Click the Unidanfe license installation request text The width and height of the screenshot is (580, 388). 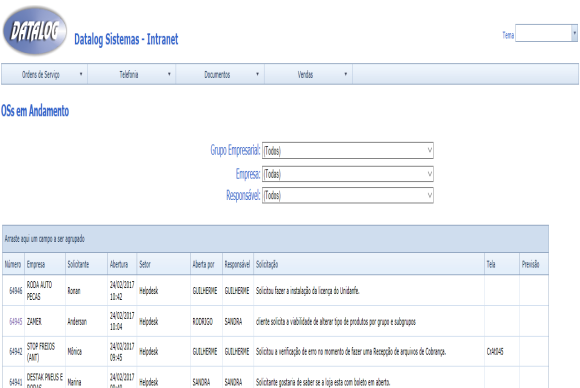[307, 291]
